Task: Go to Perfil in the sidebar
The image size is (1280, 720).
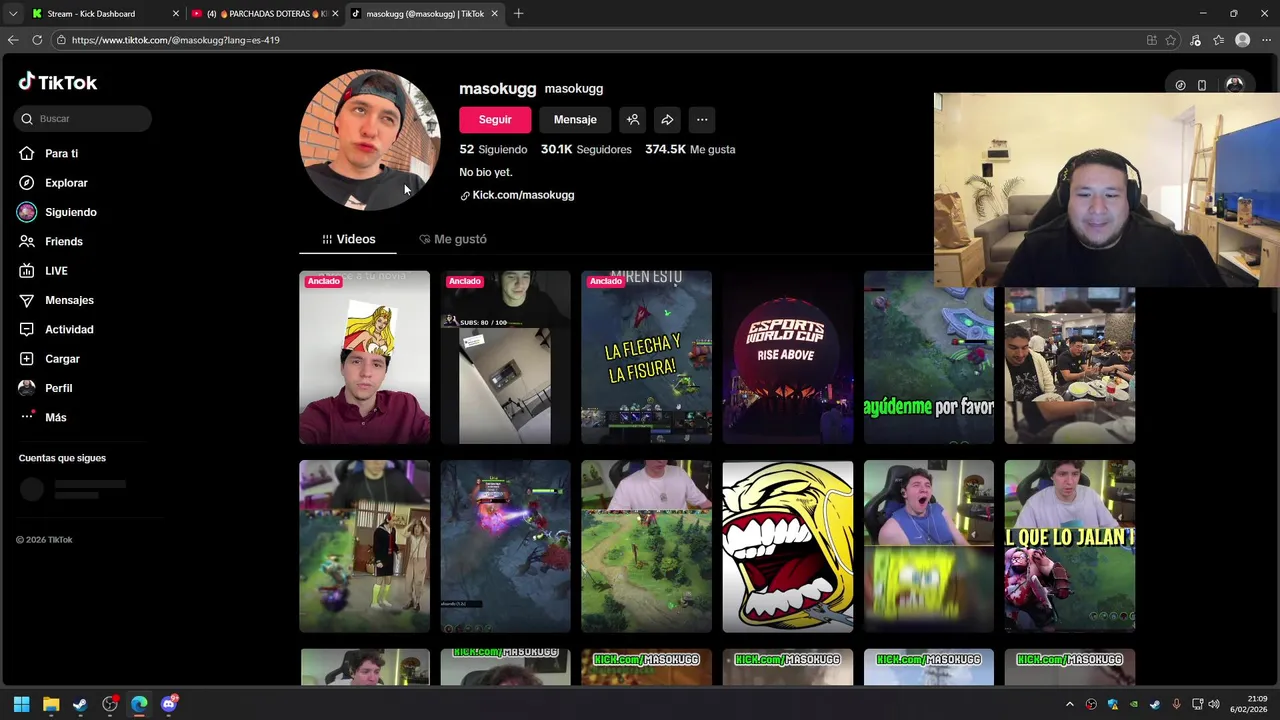Action: [x=45, y=388]
